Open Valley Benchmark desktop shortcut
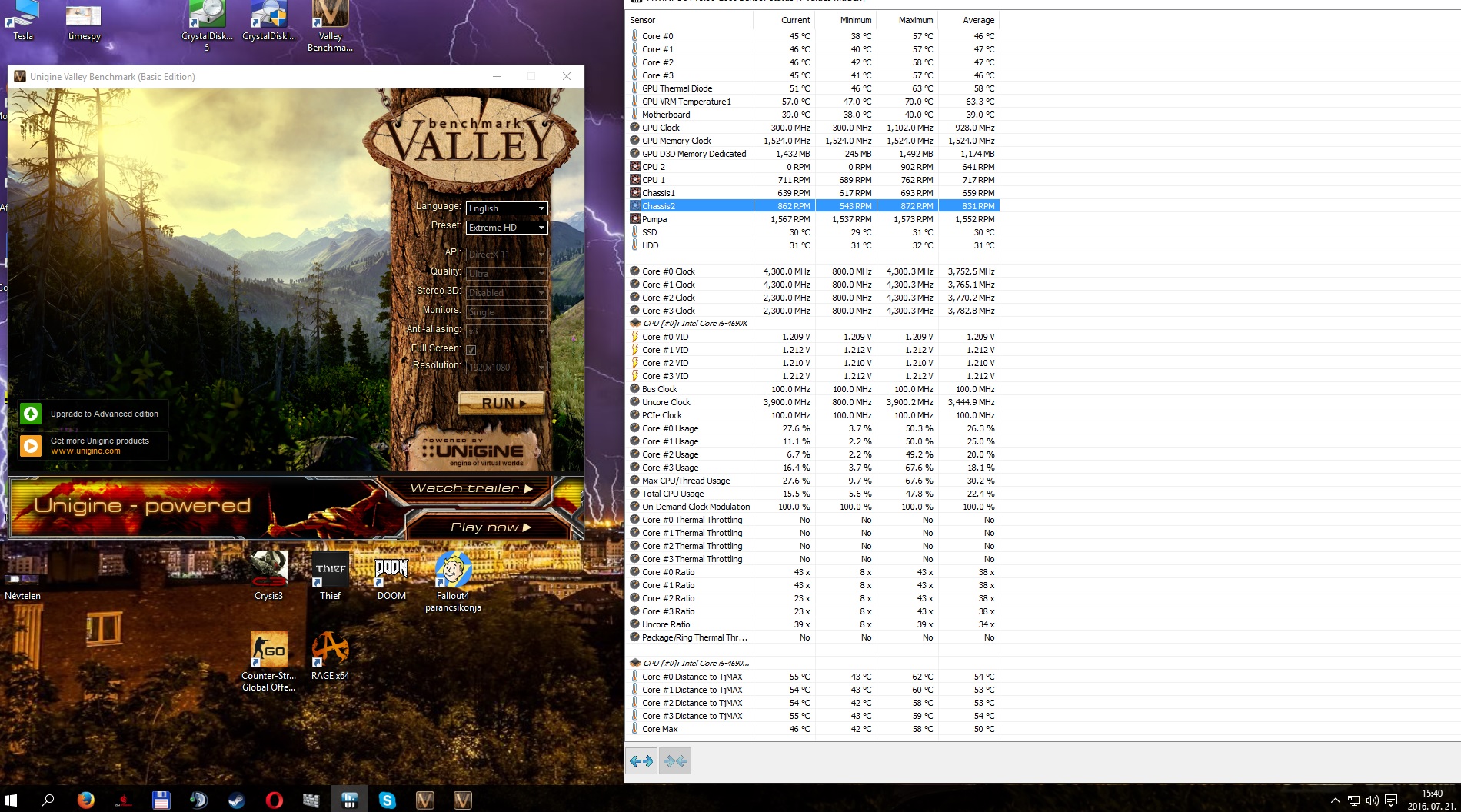1461x812 pixels. pyautogui.click(x=330, y=25)
